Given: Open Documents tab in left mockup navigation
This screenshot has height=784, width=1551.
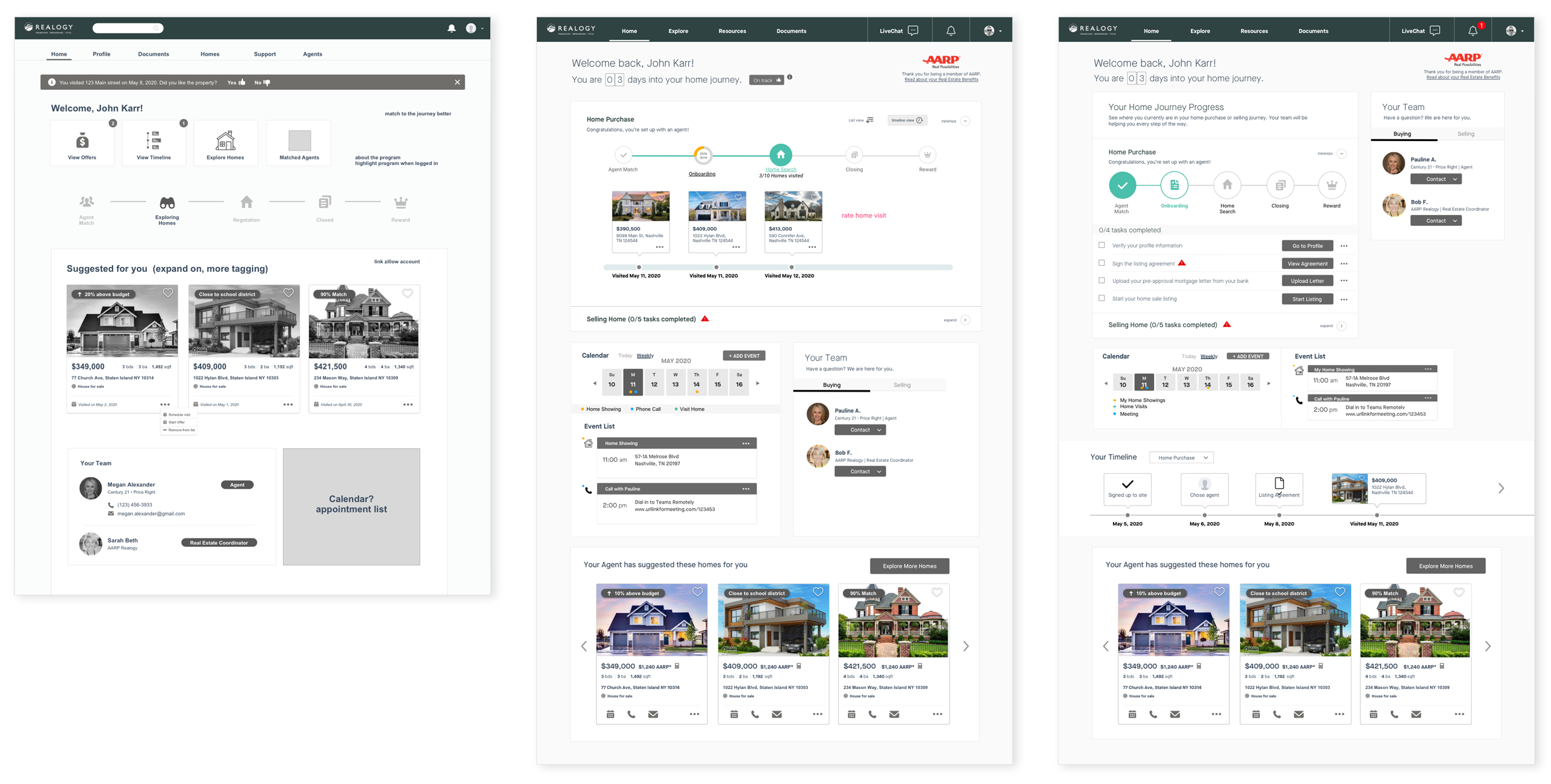Looking at the screenshot, I should point(153,54).
